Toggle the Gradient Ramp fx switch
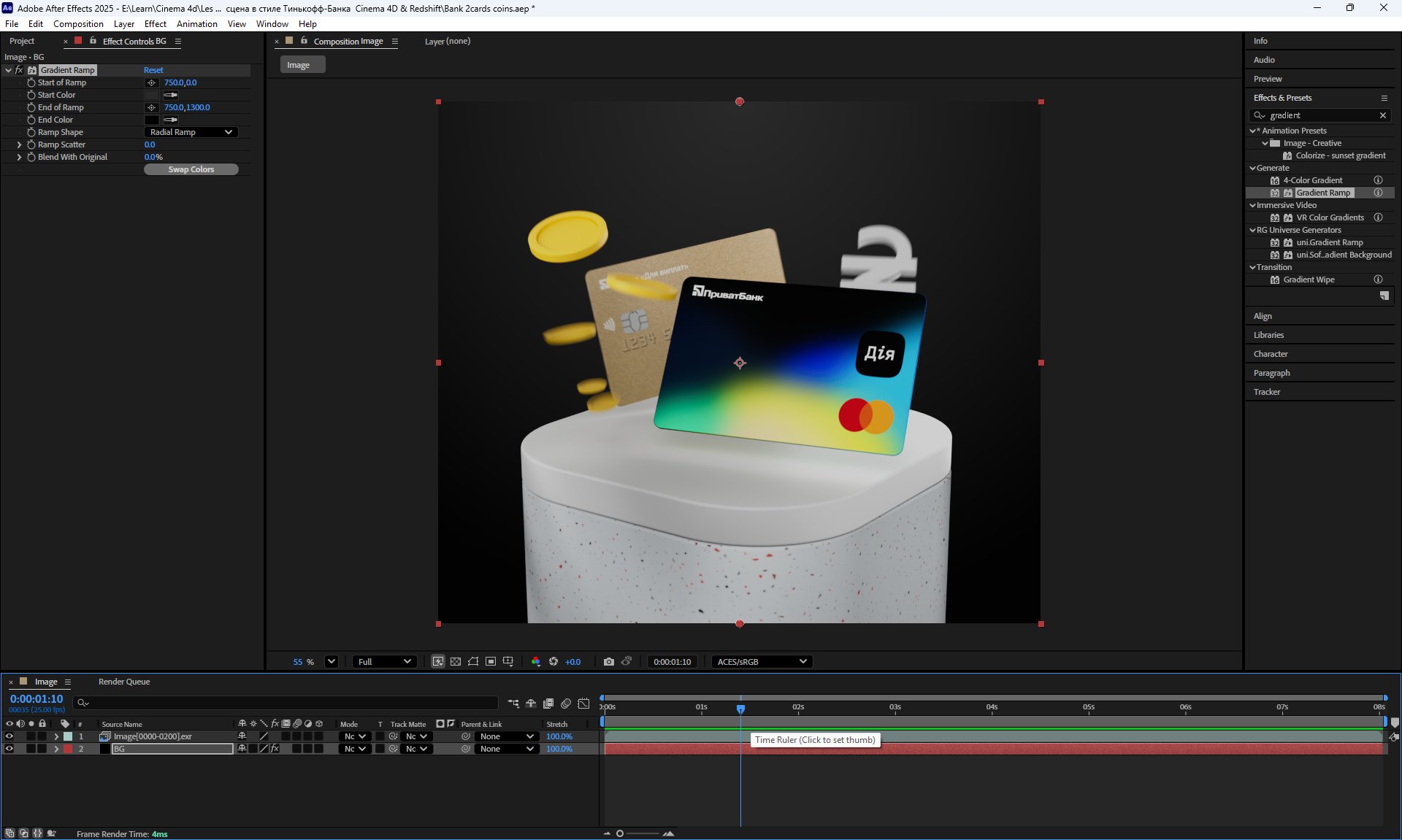1402x840 pixels. pyautogui.click(x=19, y=71)
